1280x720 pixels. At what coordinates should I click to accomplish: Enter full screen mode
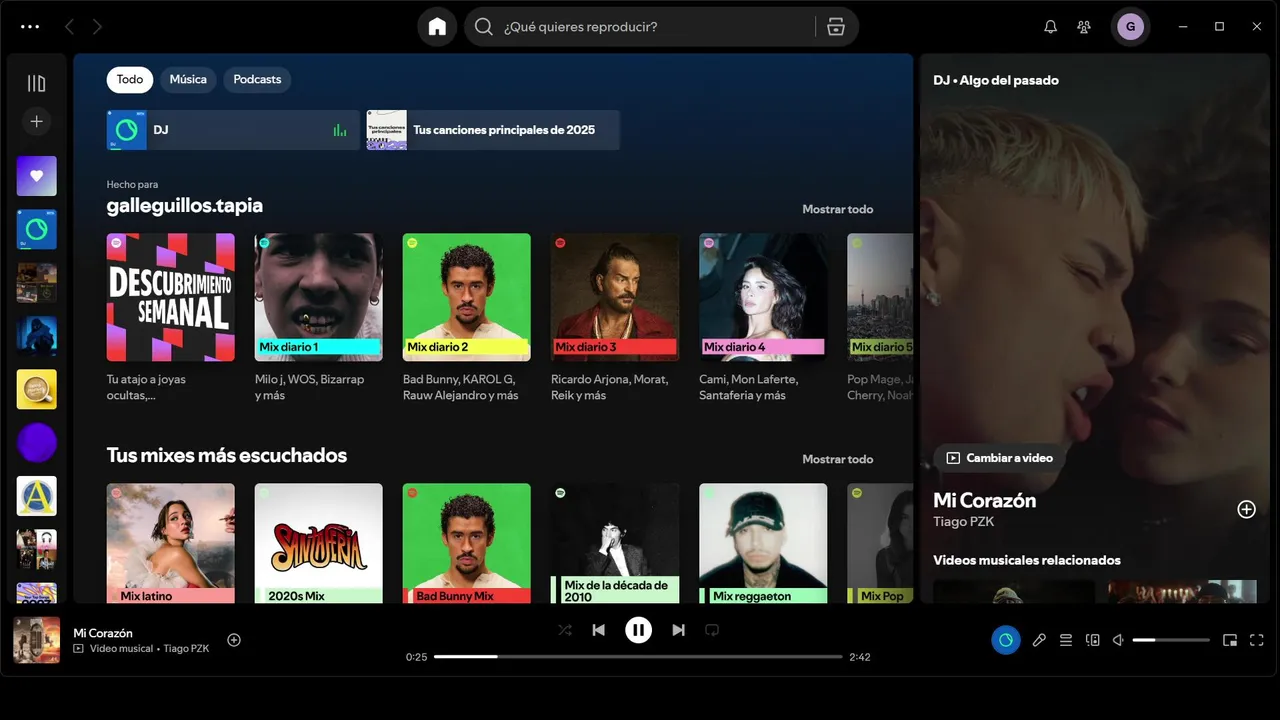click(x=1257, y=640)
